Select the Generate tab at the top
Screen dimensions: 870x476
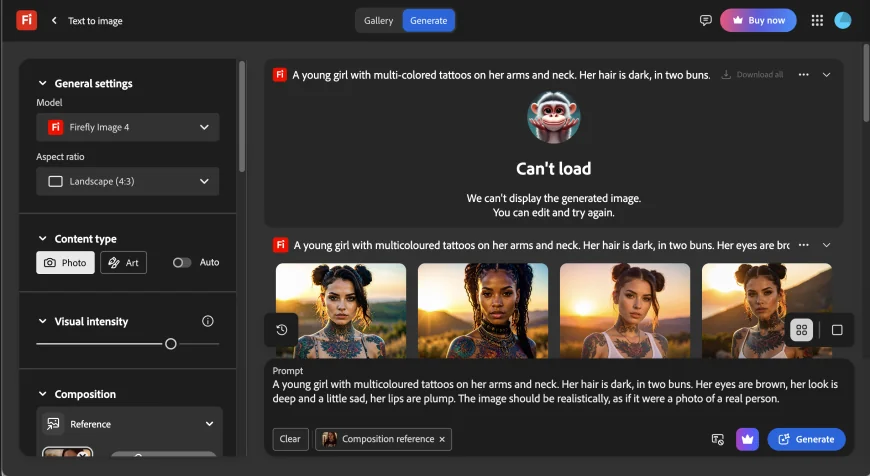click(428, 20)
